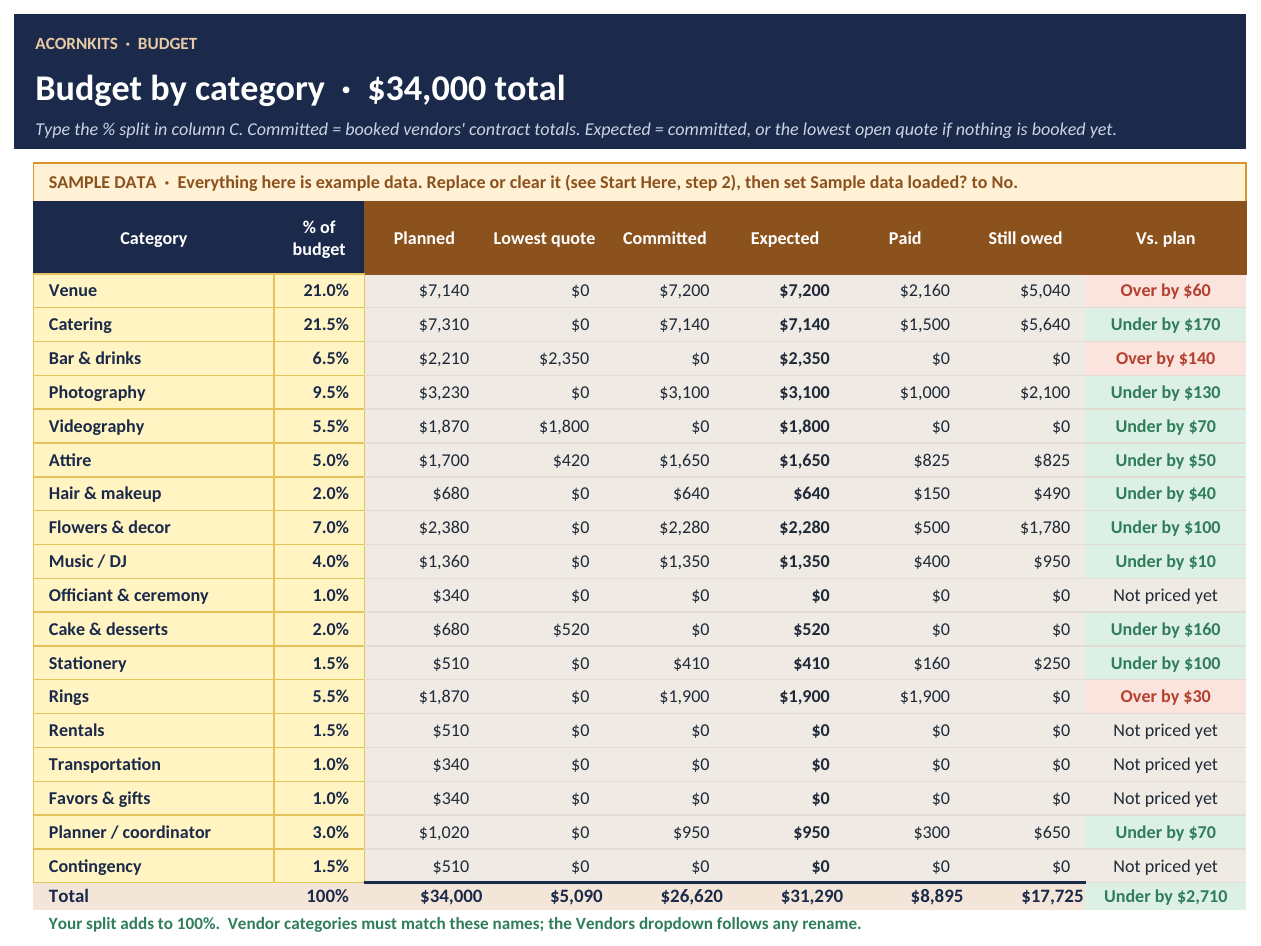The width and height of the screenshot is (1261, 946).
Task: Click the Planned column header
Action: pyautogui.click(x=424, y=238)
